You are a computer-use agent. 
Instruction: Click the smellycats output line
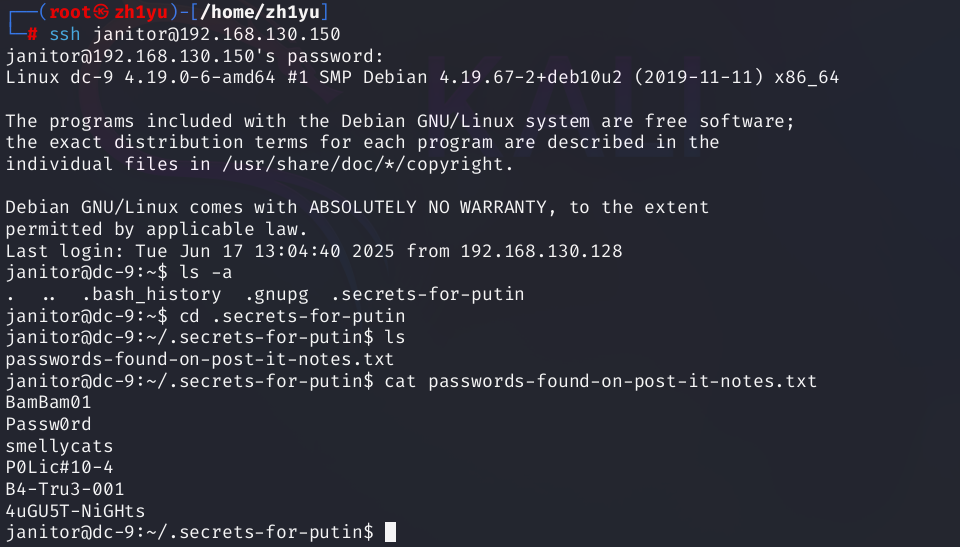[x=59, y=446]
